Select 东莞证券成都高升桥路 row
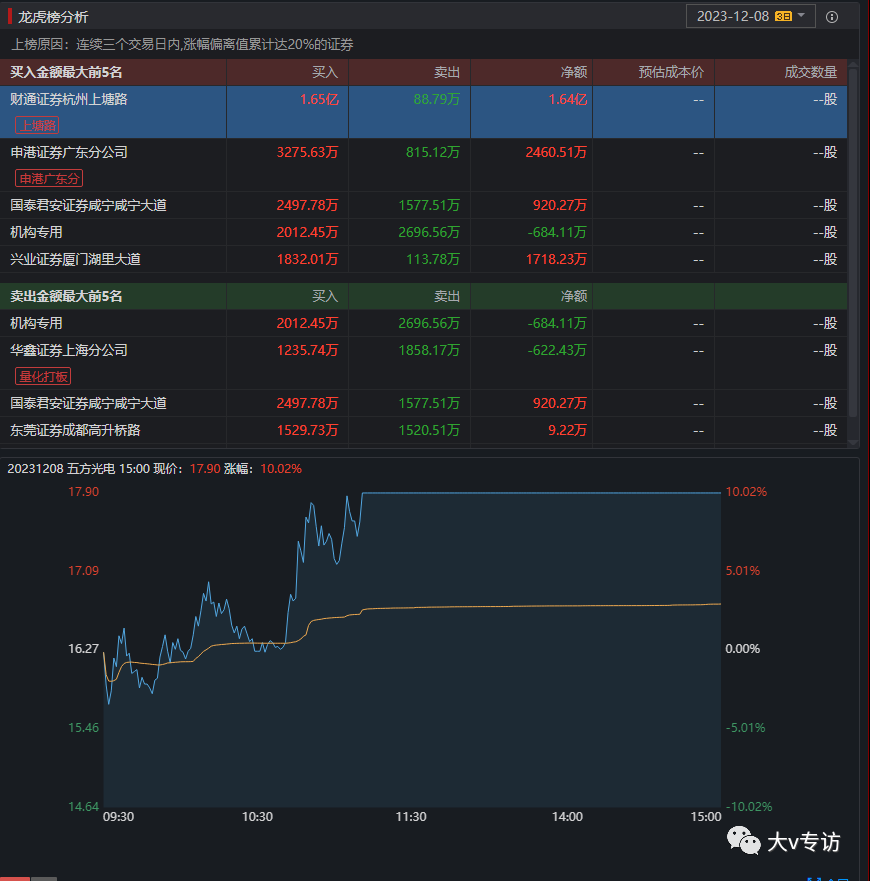The width and height of the screenshot is (870, 881). pyautogui.click(x=423, y=430)
